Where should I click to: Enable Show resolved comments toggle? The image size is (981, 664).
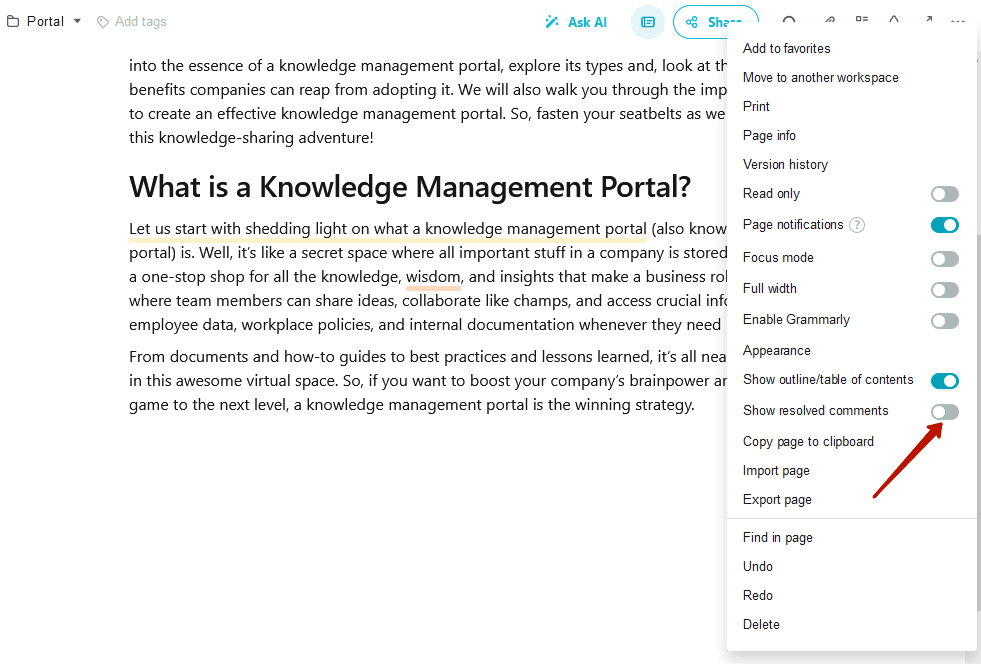pyautogui.click(x=944, y=411)
